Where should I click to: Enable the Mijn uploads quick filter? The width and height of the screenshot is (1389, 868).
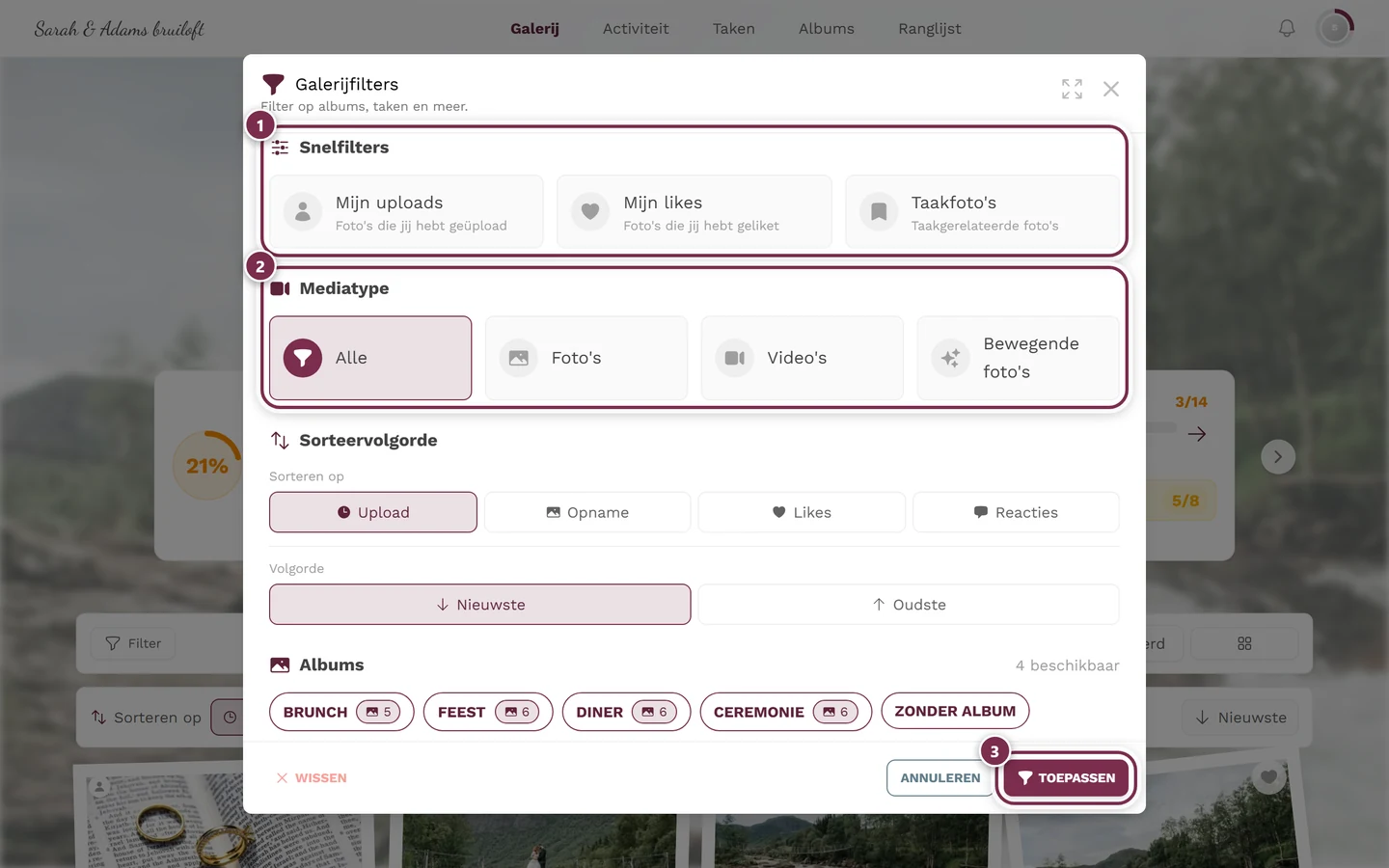click(x=406, y=212)
